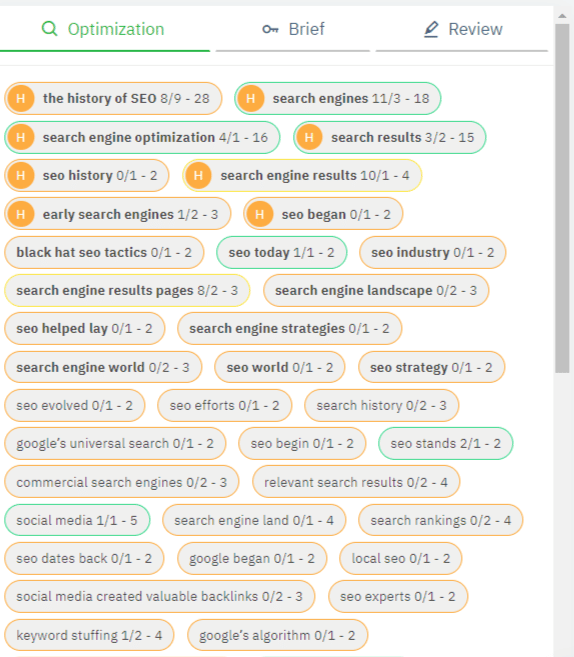This screenshot has height=657, width=574.
Task: Click the 'search engine results pages' chip
Action: pos(127,290)
